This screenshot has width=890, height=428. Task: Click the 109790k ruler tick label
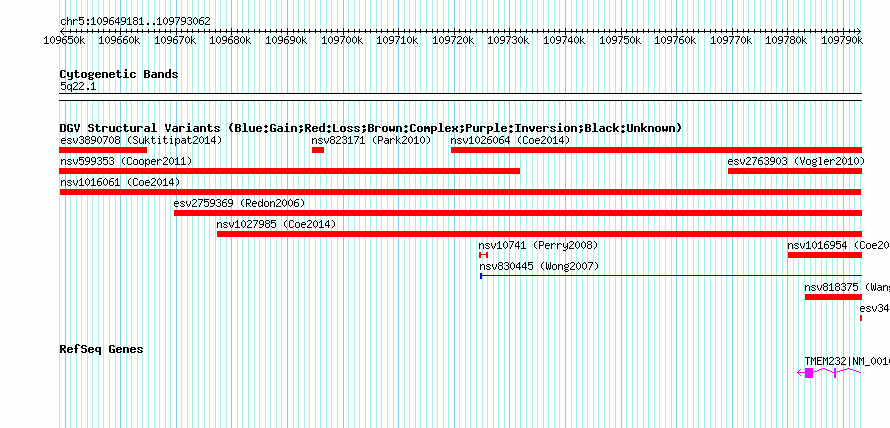click(843, 40)
